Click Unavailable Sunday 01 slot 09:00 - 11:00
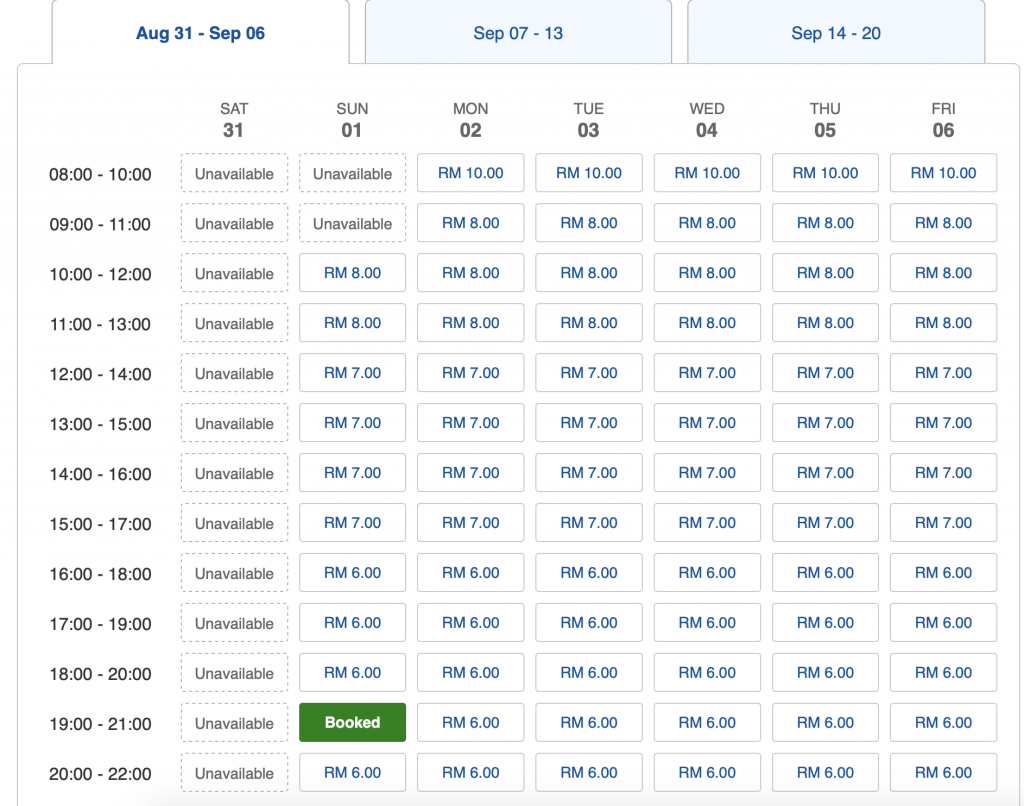 (352, 223)
